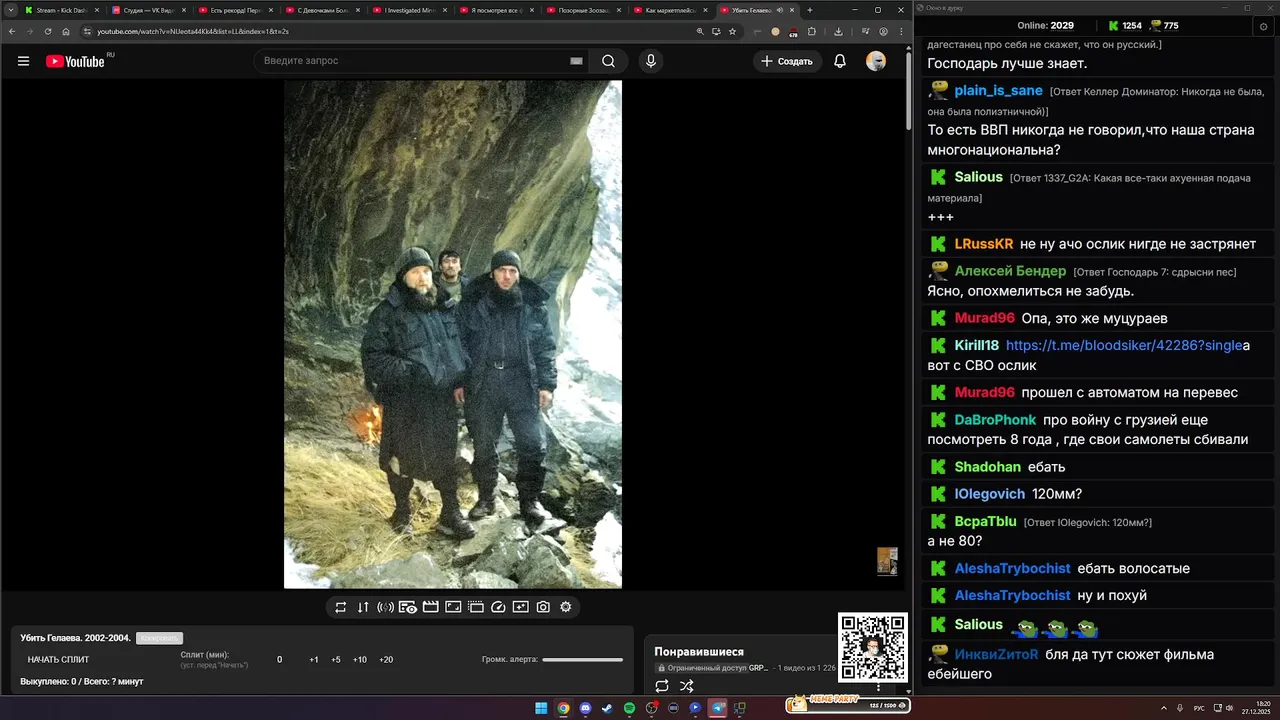Click the up-down arrows icon in player toolbar
Viewport: 1280px width, 720px height.
pos(363,607)
